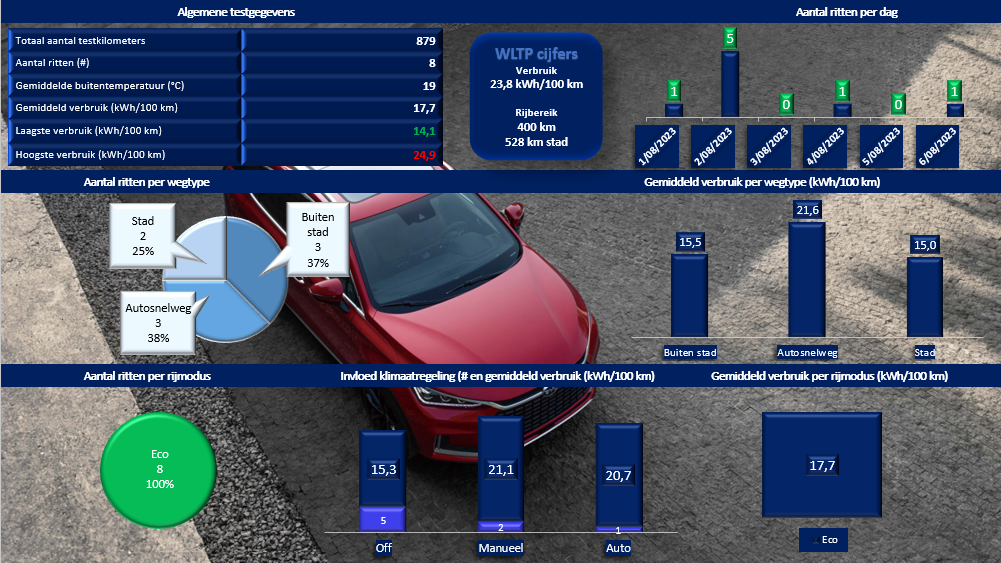This screenshot has height=563, width=1001.
Task: Click the 4/08/2023 date axis label
Action: coord(825,146)
